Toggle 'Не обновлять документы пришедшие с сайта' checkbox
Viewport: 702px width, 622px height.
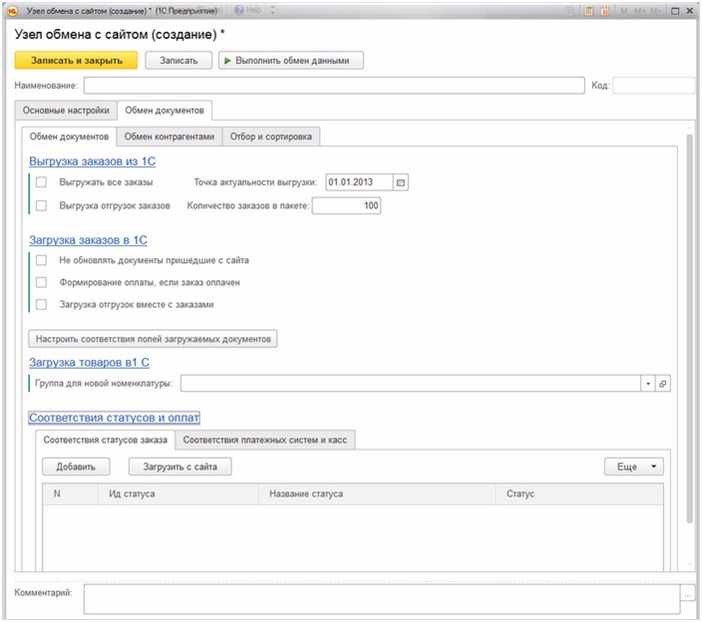(x=42, y=260)
